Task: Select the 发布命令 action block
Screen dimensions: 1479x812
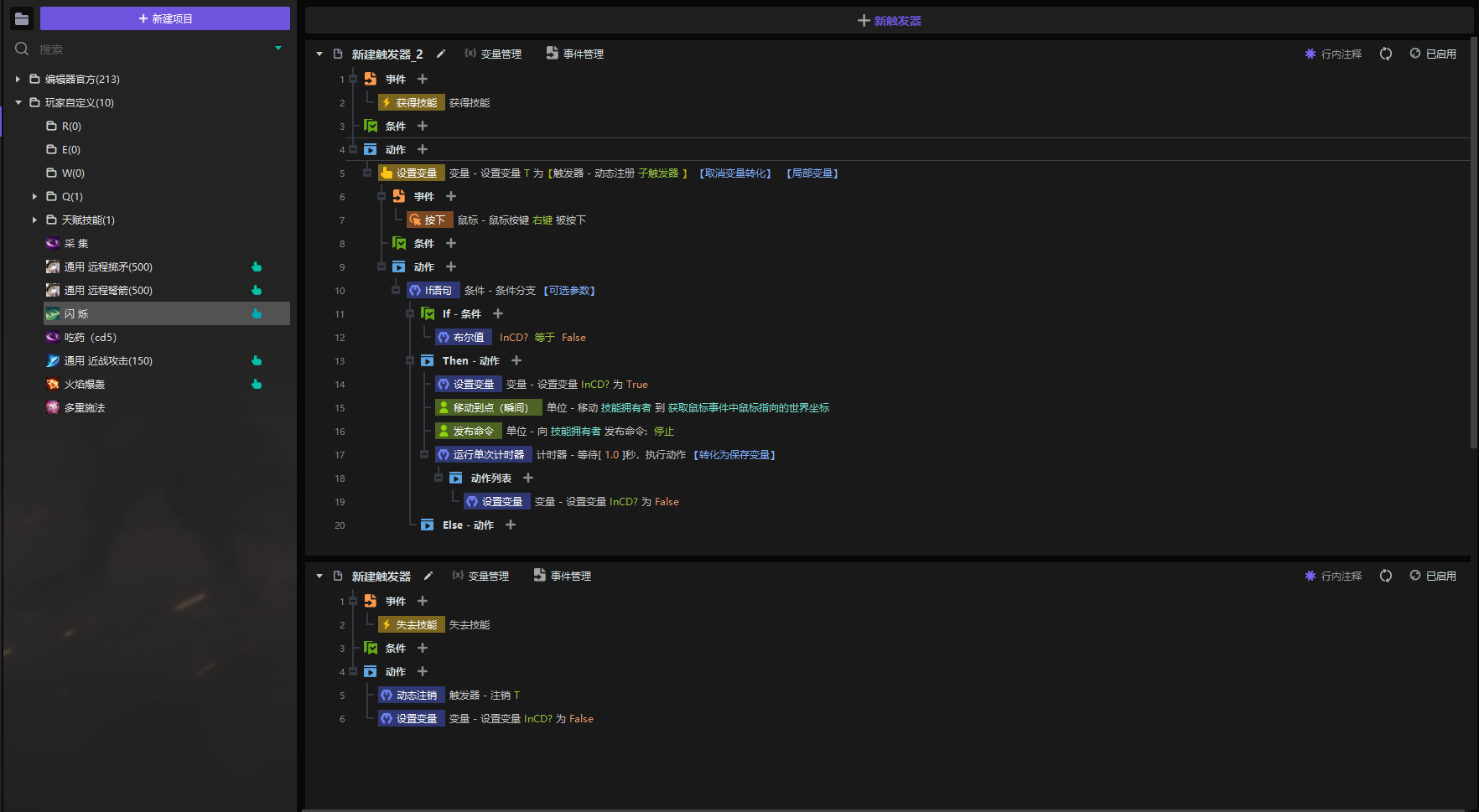Action: click(x=468, y=432)
